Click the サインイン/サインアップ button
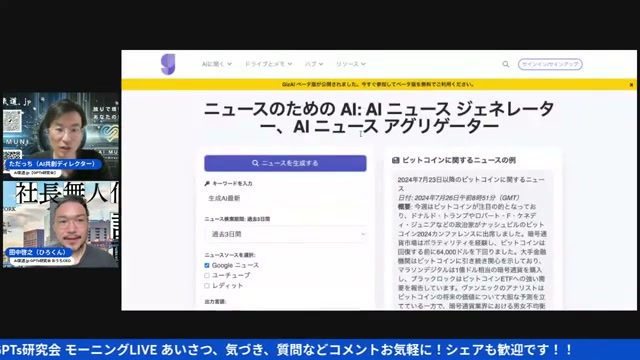The height and width of the screenshot is (360, 640). (550, 64)
